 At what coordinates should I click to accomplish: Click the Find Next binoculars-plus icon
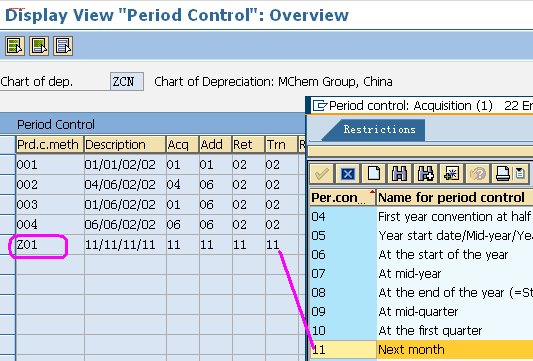click(x=426, y=174)
